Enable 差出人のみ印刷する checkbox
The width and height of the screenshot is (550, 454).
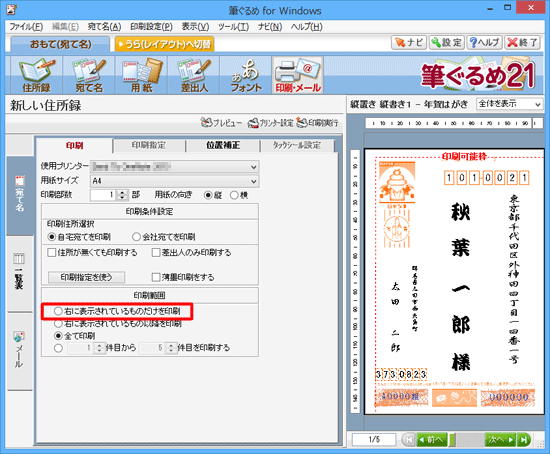coord(156,253)
